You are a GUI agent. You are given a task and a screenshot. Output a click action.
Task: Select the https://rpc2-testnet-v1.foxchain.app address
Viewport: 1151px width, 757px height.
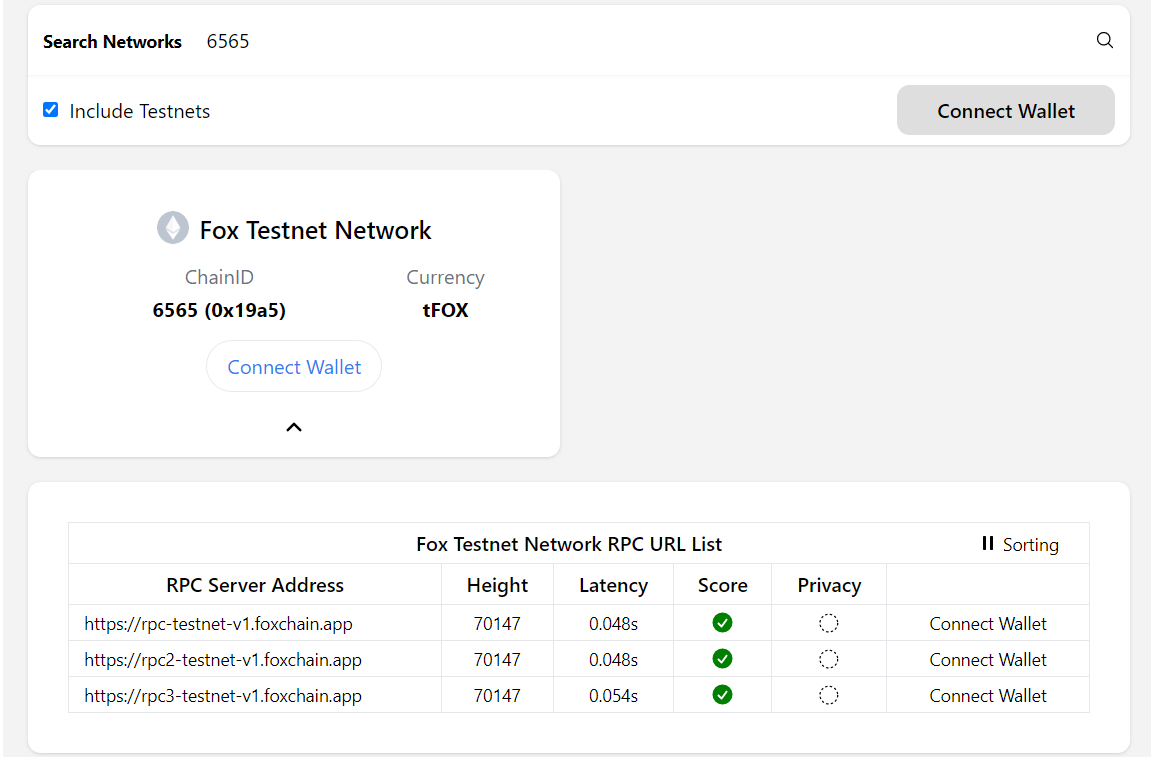coord(222,659)
